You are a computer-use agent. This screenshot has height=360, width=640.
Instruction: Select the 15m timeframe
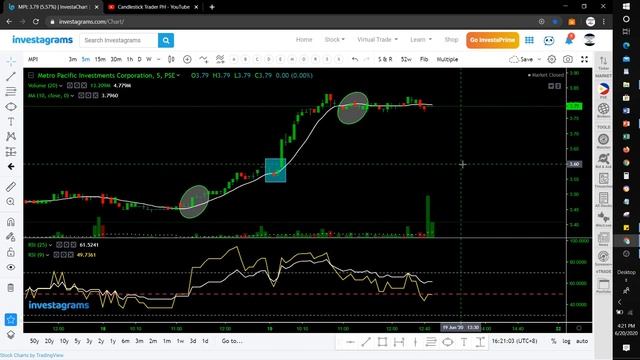pyautogui.click(x=100, y=60)
